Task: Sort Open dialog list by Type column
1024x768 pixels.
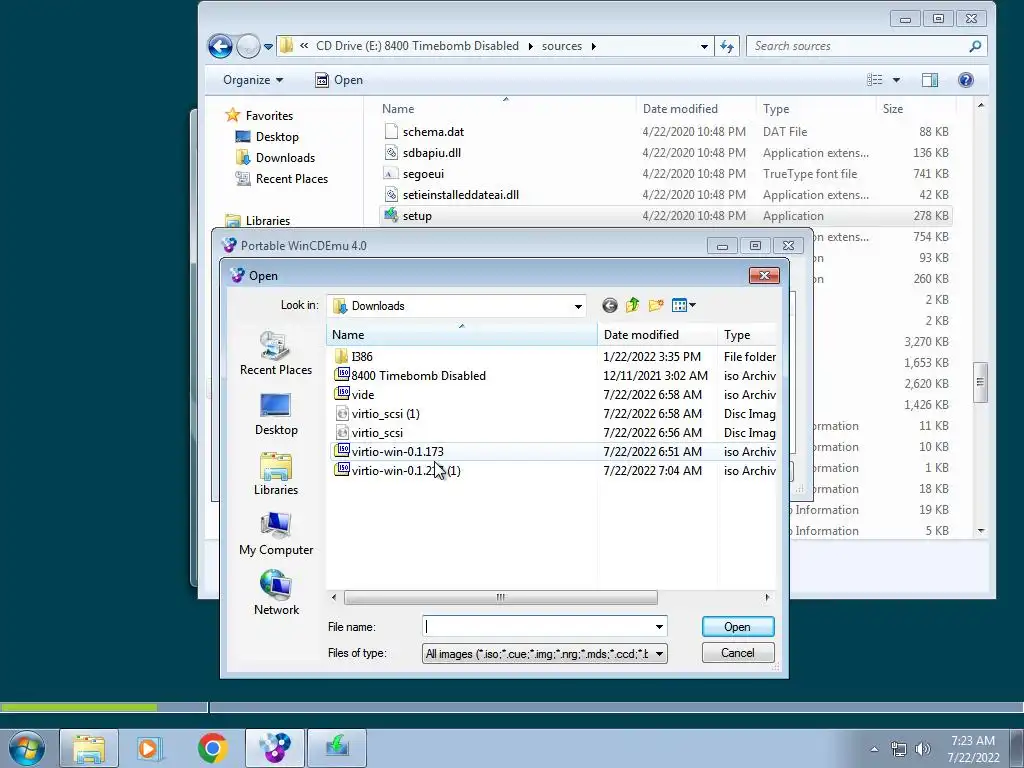Action: click(747, 335)
